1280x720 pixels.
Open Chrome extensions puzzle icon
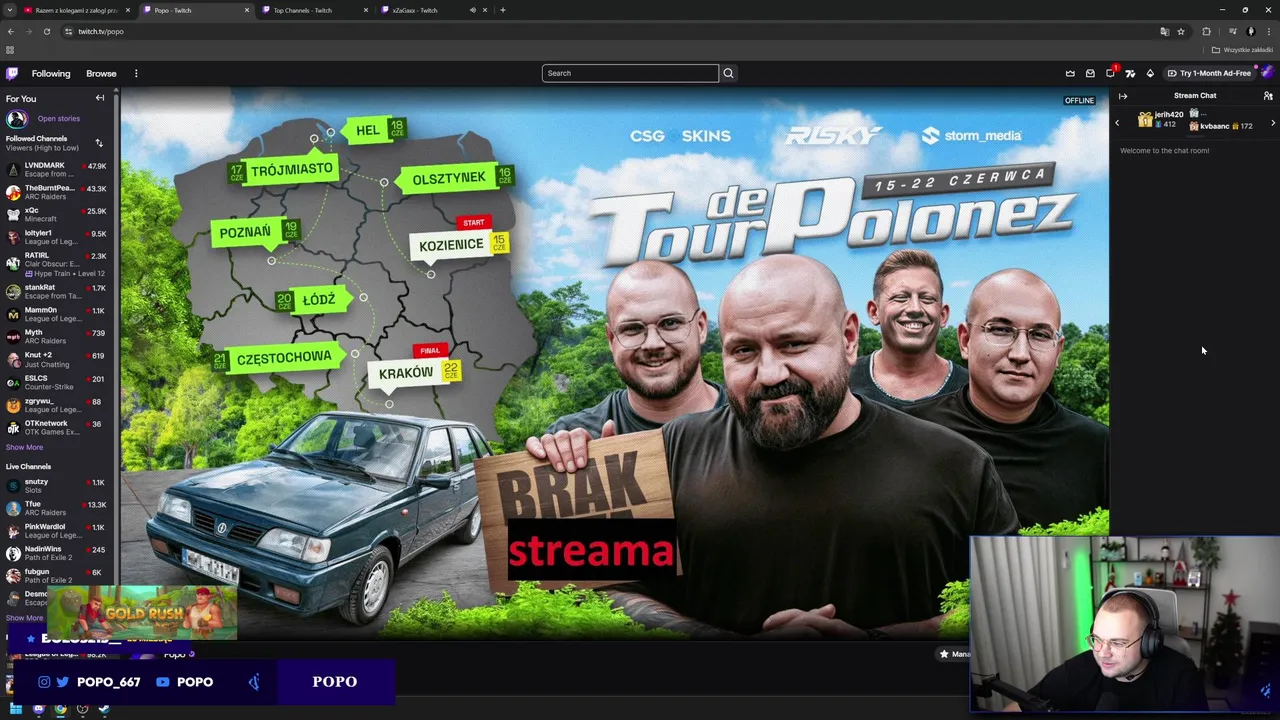click(1206, 31)
